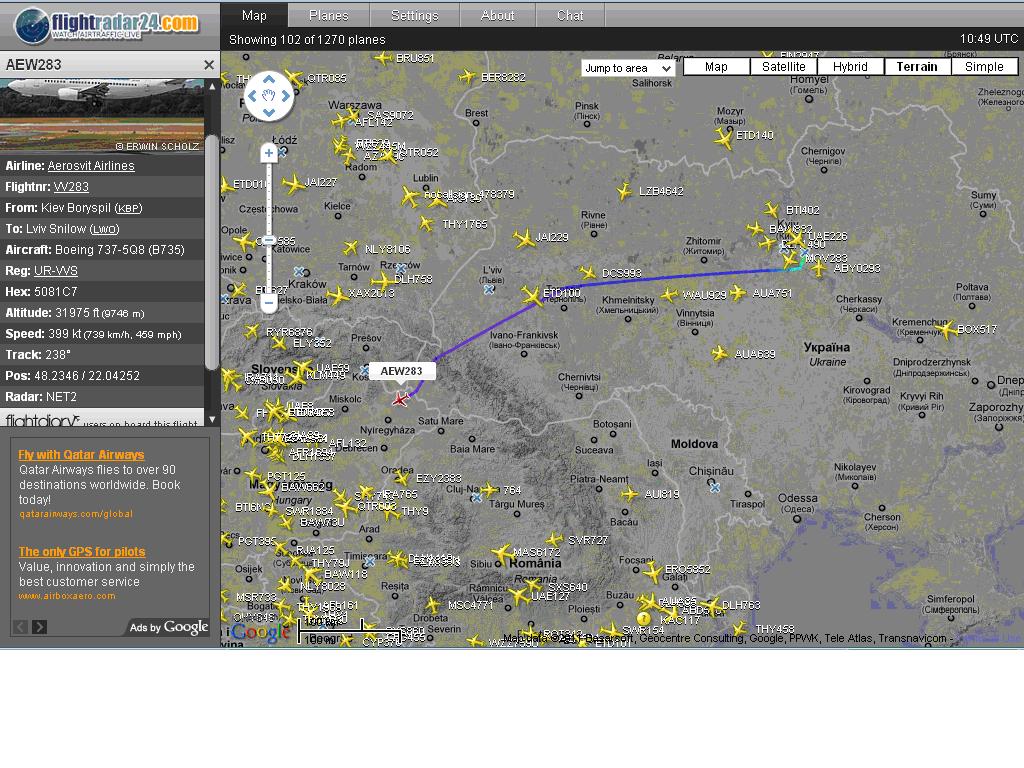Show the next Google ad arrow
Viewport: 1024px width, 768px height.
click(x=39, y=627)
